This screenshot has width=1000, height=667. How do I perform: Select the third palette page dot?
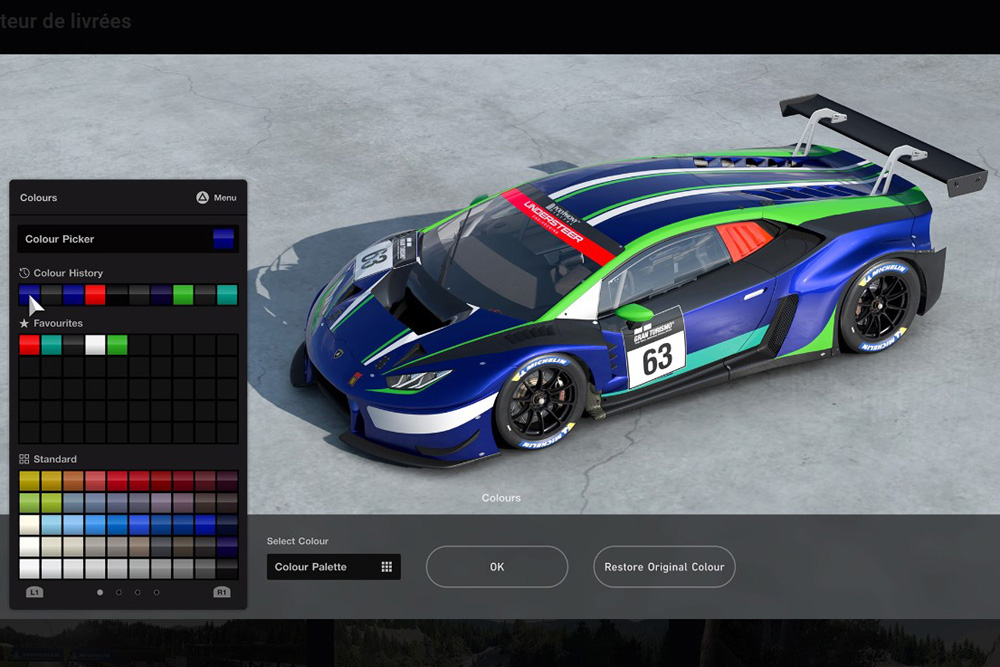point(138,592)
